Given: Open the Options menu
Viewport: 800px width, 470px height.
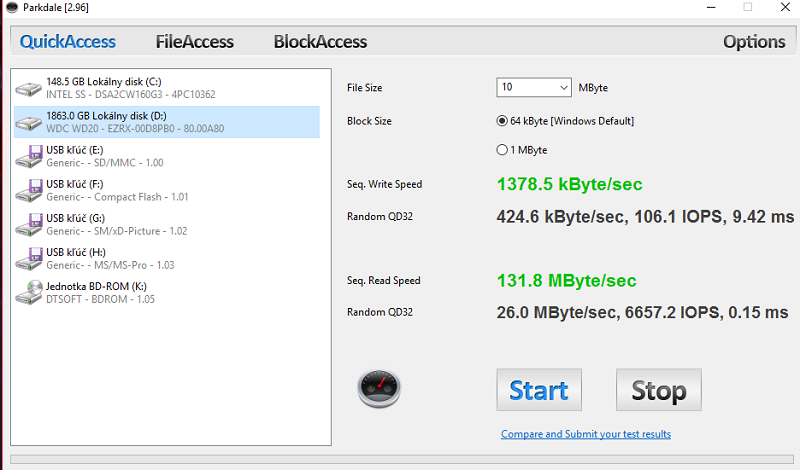Looking at the screenshot, I should 753,42.
